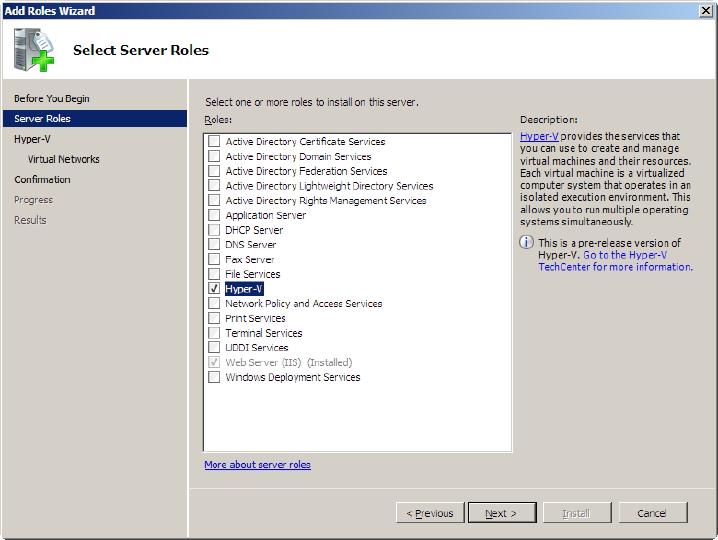Check Network Policy and Access Services

tap(214, 303)
